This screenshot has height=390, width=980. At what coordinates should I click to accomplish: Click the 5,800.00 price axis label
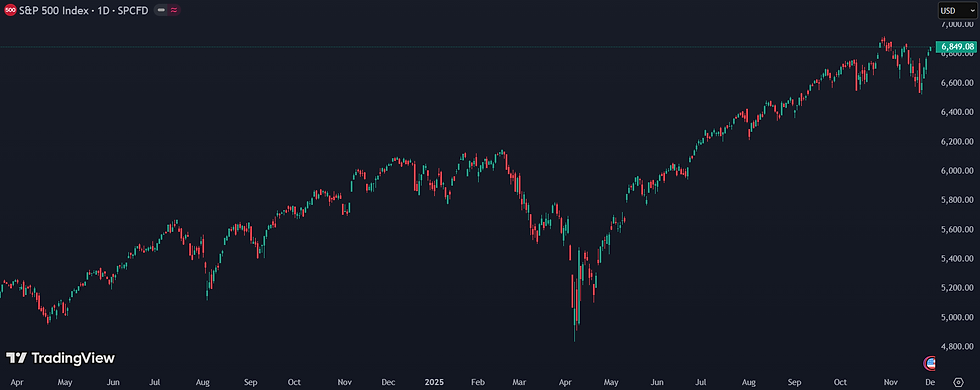[x=959, y=200]
